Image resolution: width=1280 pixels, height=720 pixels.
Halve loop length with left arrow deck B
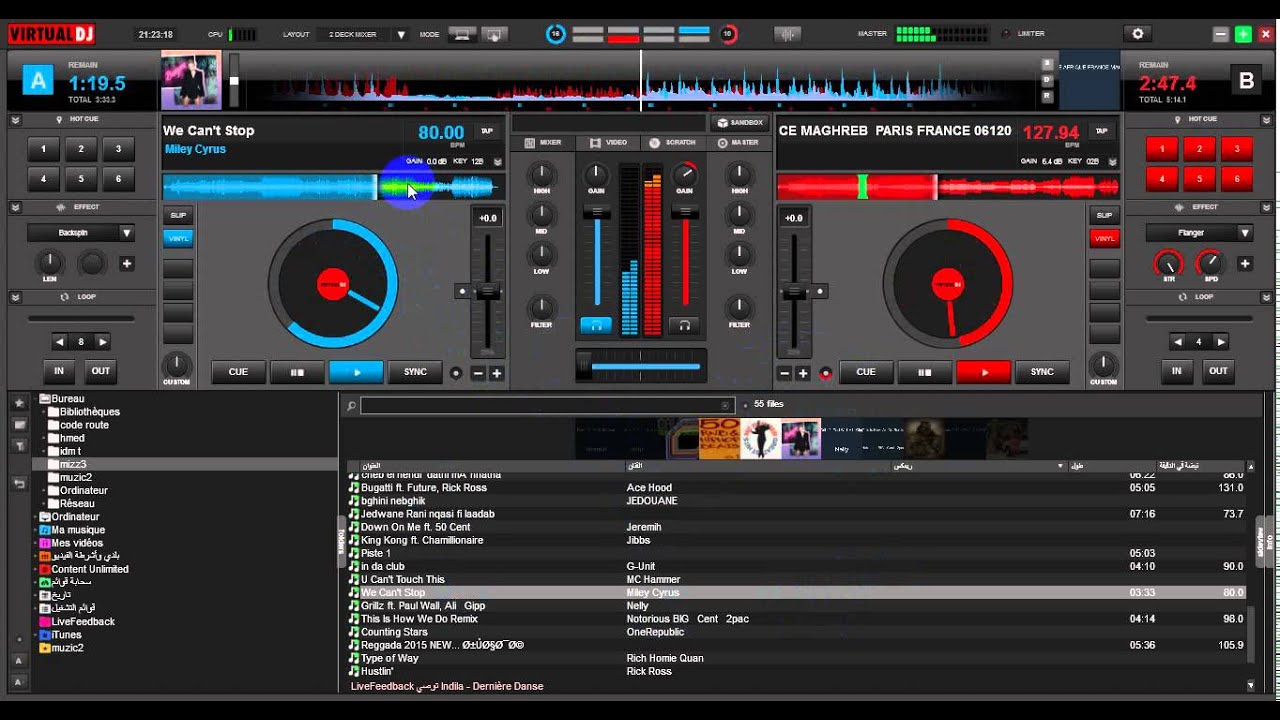(x=1178, y=342)
